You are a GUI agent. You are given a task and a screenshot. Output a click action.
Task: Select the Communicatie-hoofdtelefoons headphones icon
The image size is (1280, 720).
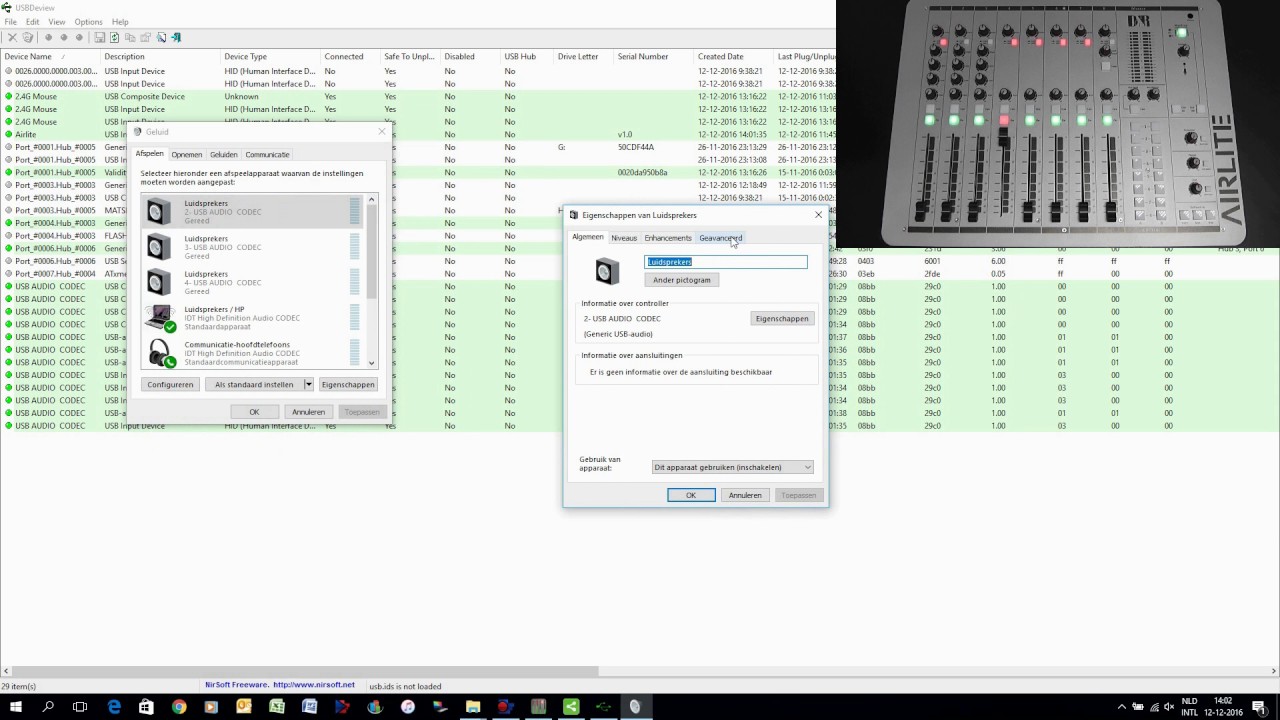160,353
